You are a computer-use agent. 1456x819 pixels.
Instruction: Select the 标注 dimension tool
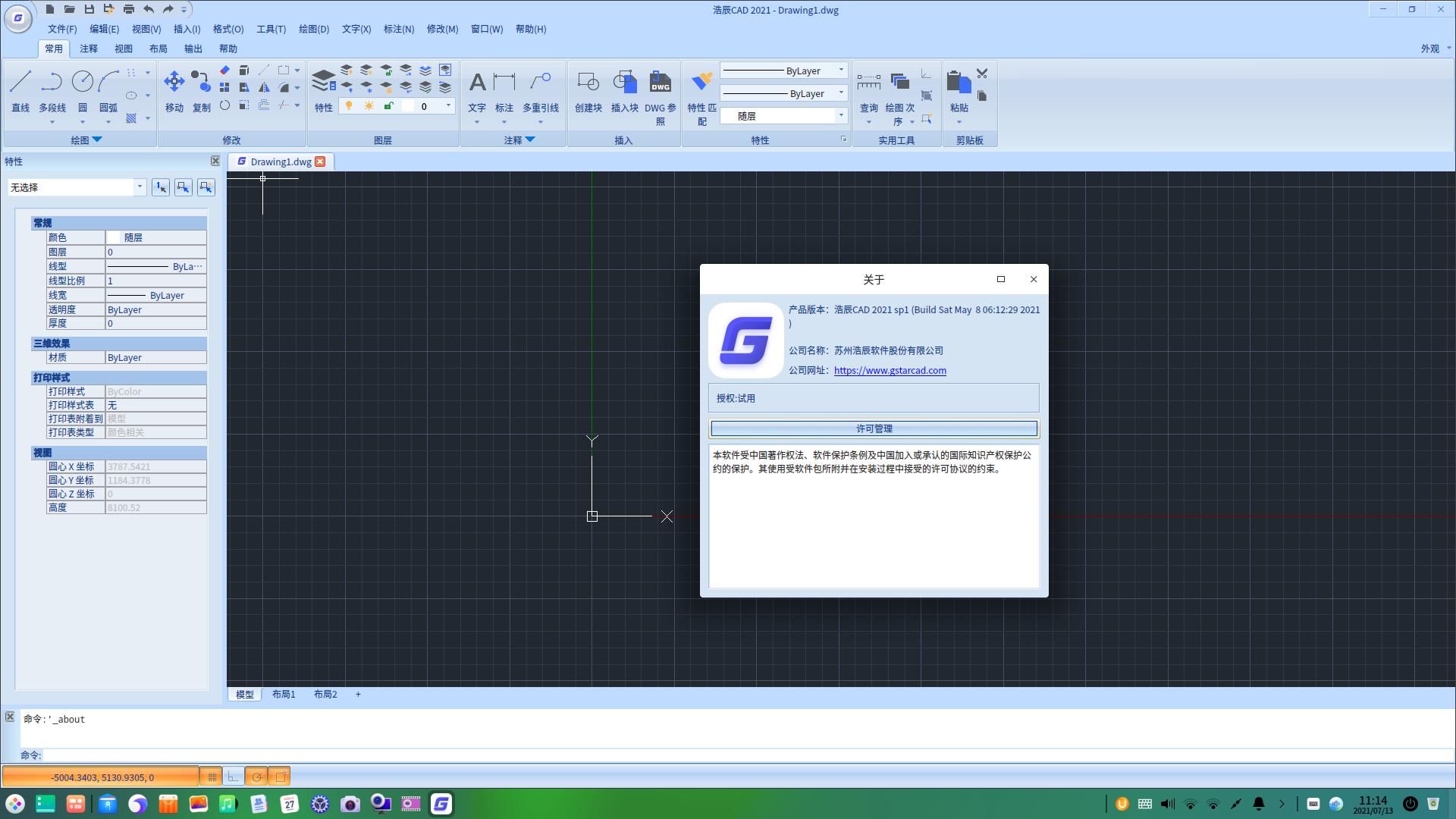coord(504,91)
